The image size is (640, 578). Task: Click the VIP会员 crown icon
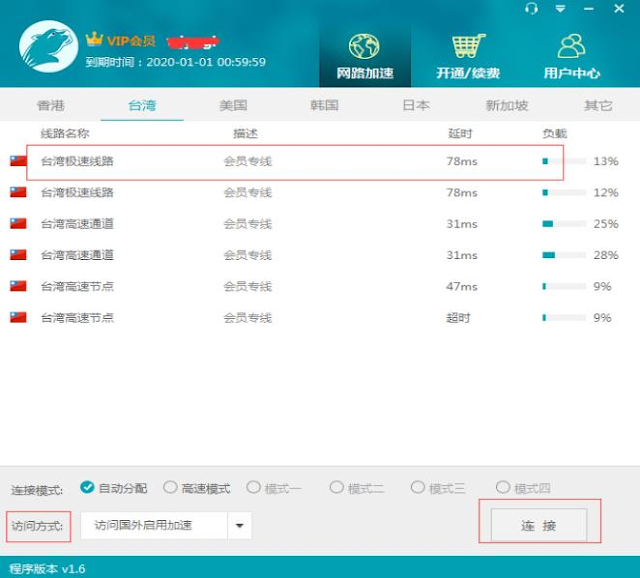tap(95, 40)
